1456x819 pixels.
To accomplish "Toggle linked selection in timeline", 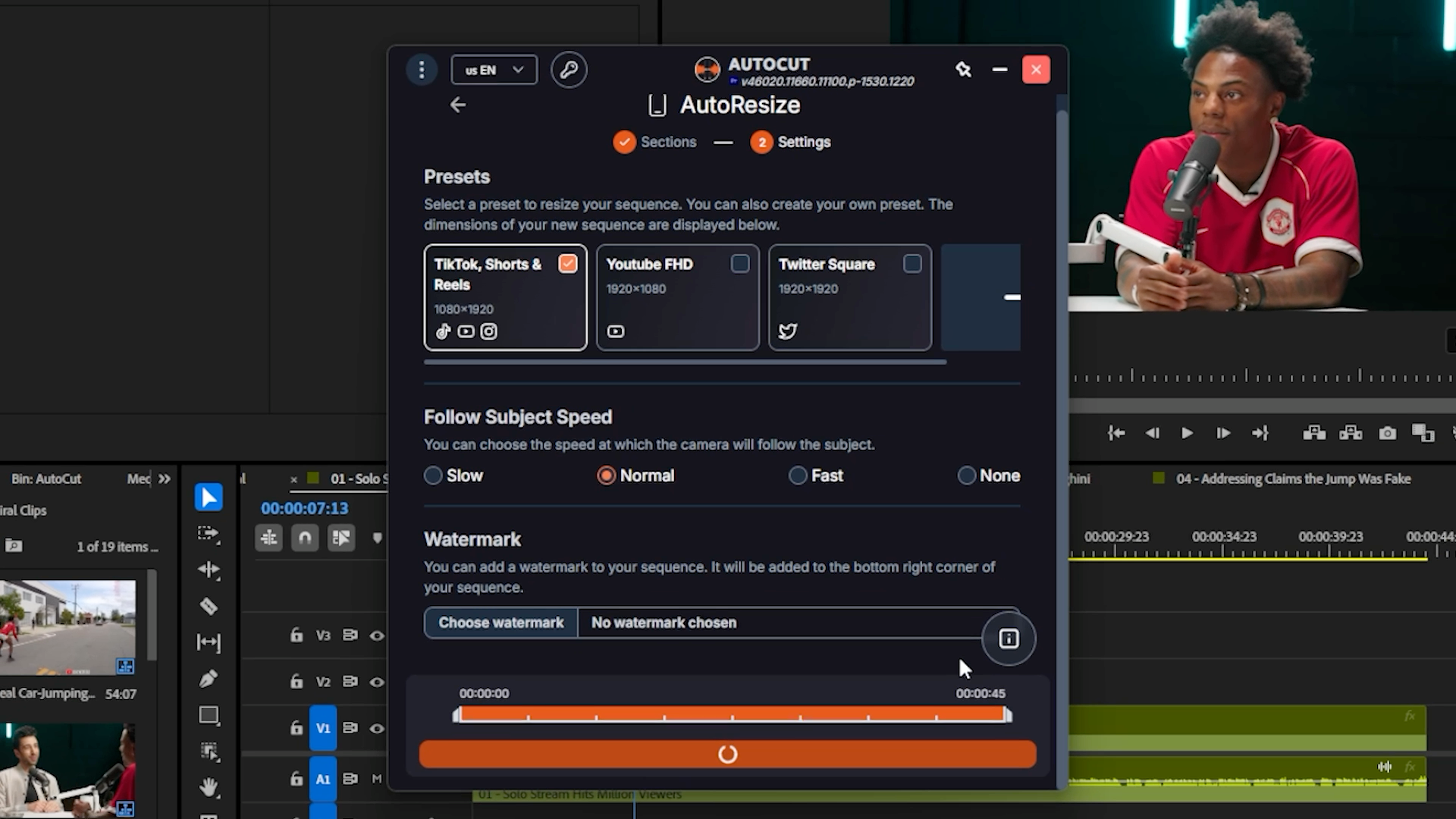I will tap(341, 538).
